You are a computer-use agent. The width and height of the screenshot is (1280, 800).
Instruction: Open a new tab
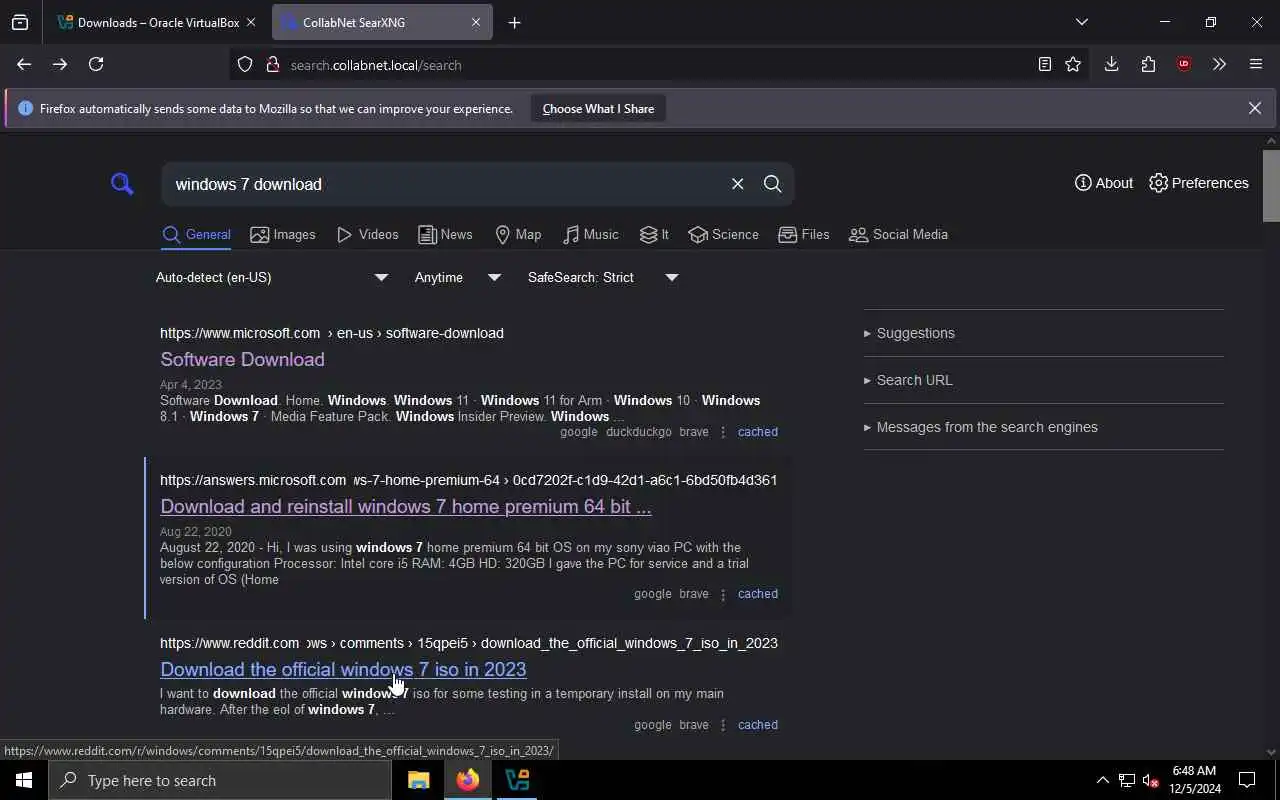click(514, 22)
